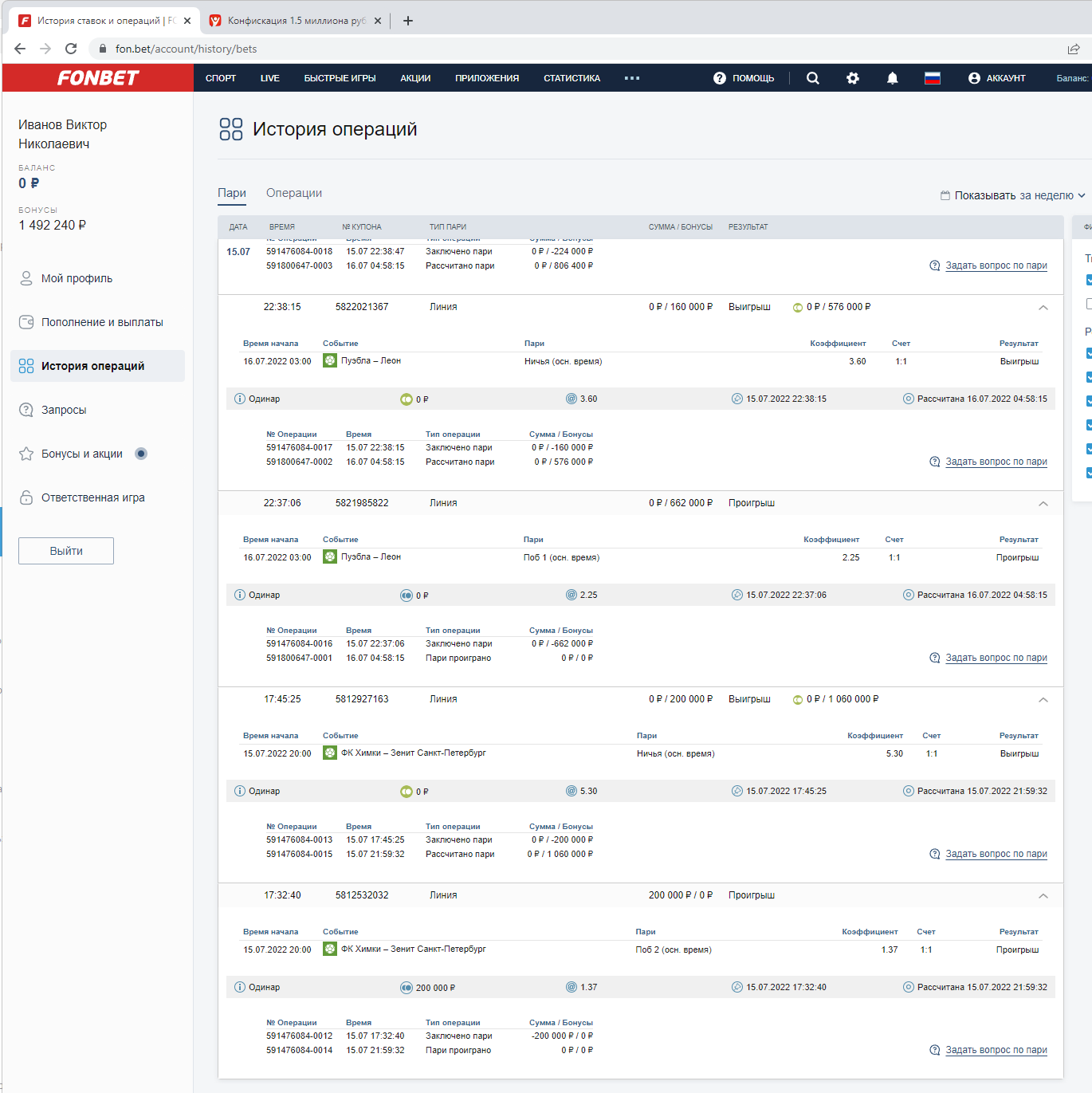Switch to the 'Операции' tab

point(294,193)
